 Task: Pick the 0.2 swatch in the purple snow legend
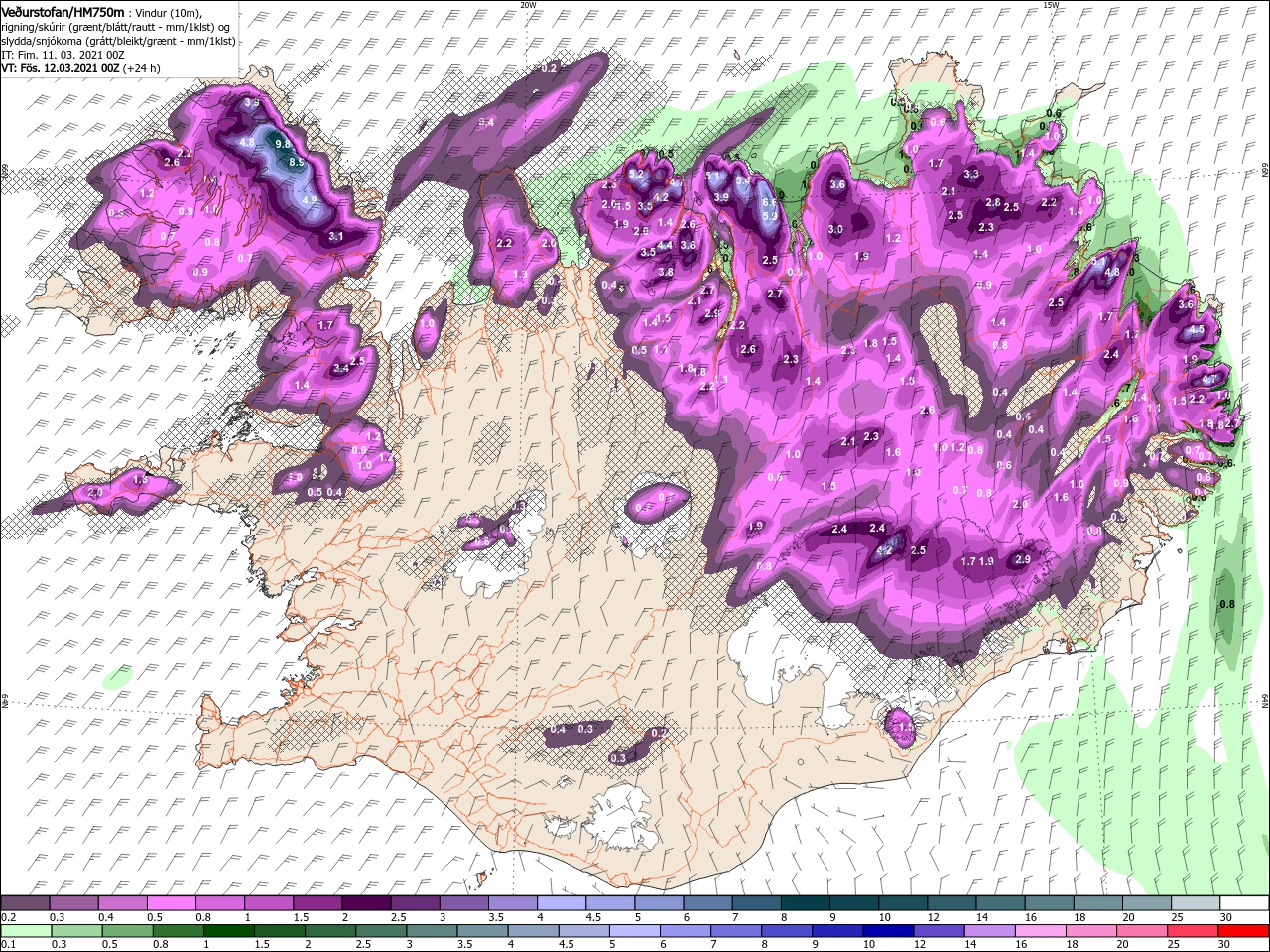[27, 903]
